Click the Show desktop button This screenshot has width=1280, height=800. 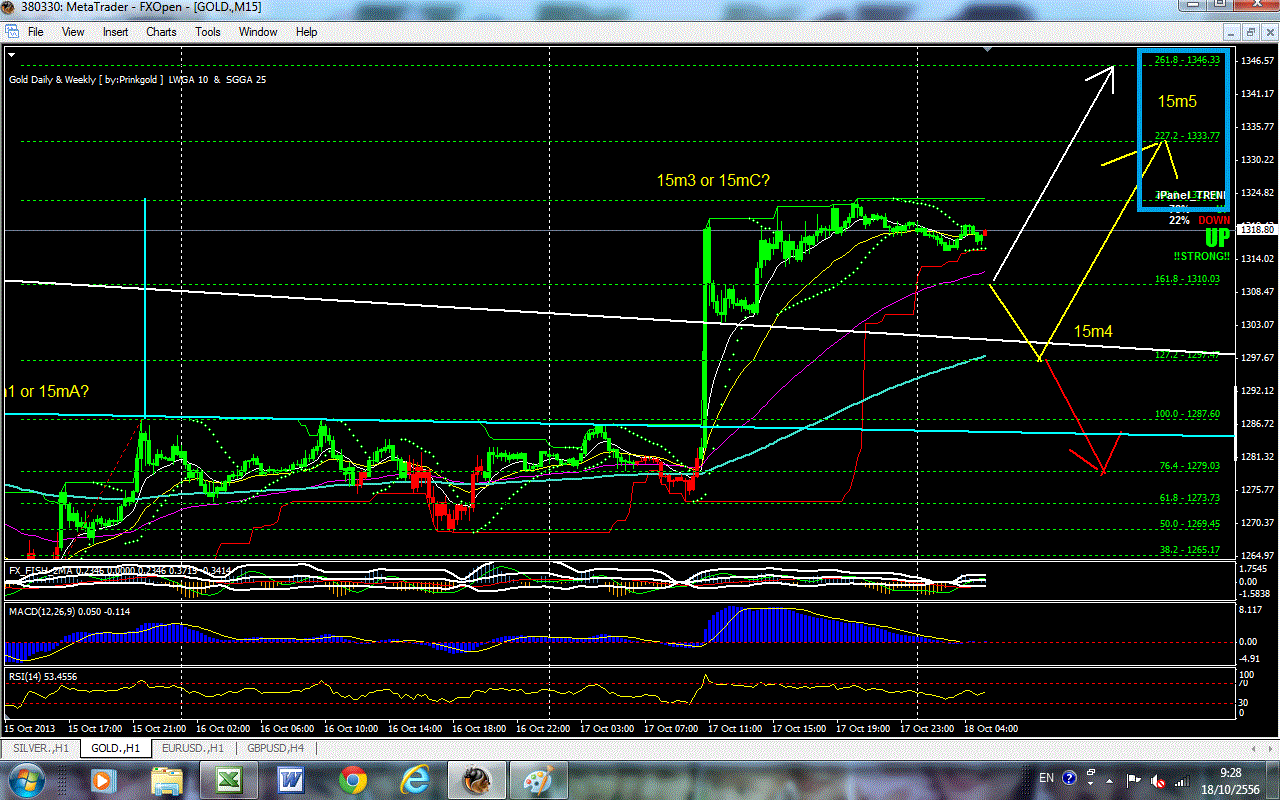(1272, 779)
